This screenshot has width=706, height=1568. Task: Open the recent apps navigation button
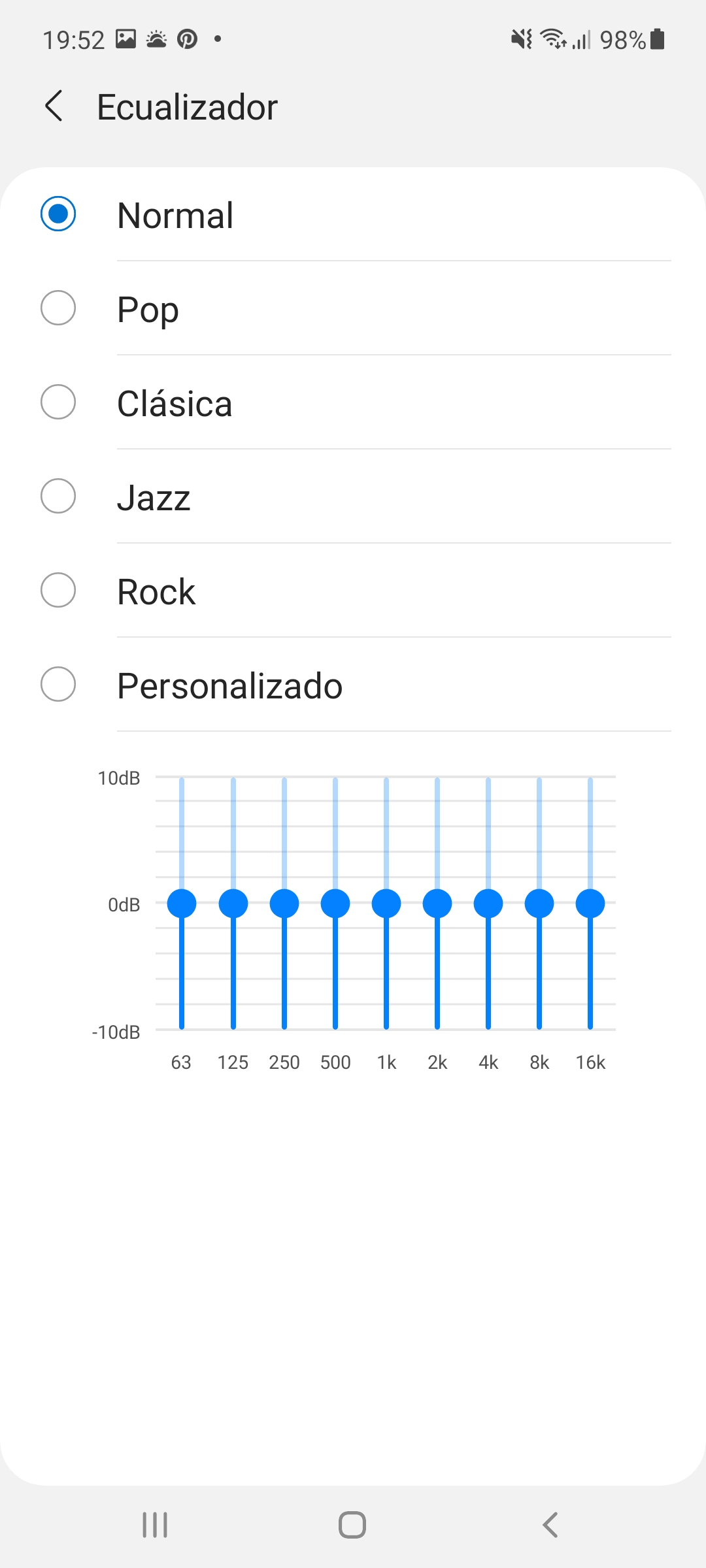coord(155,1525)
